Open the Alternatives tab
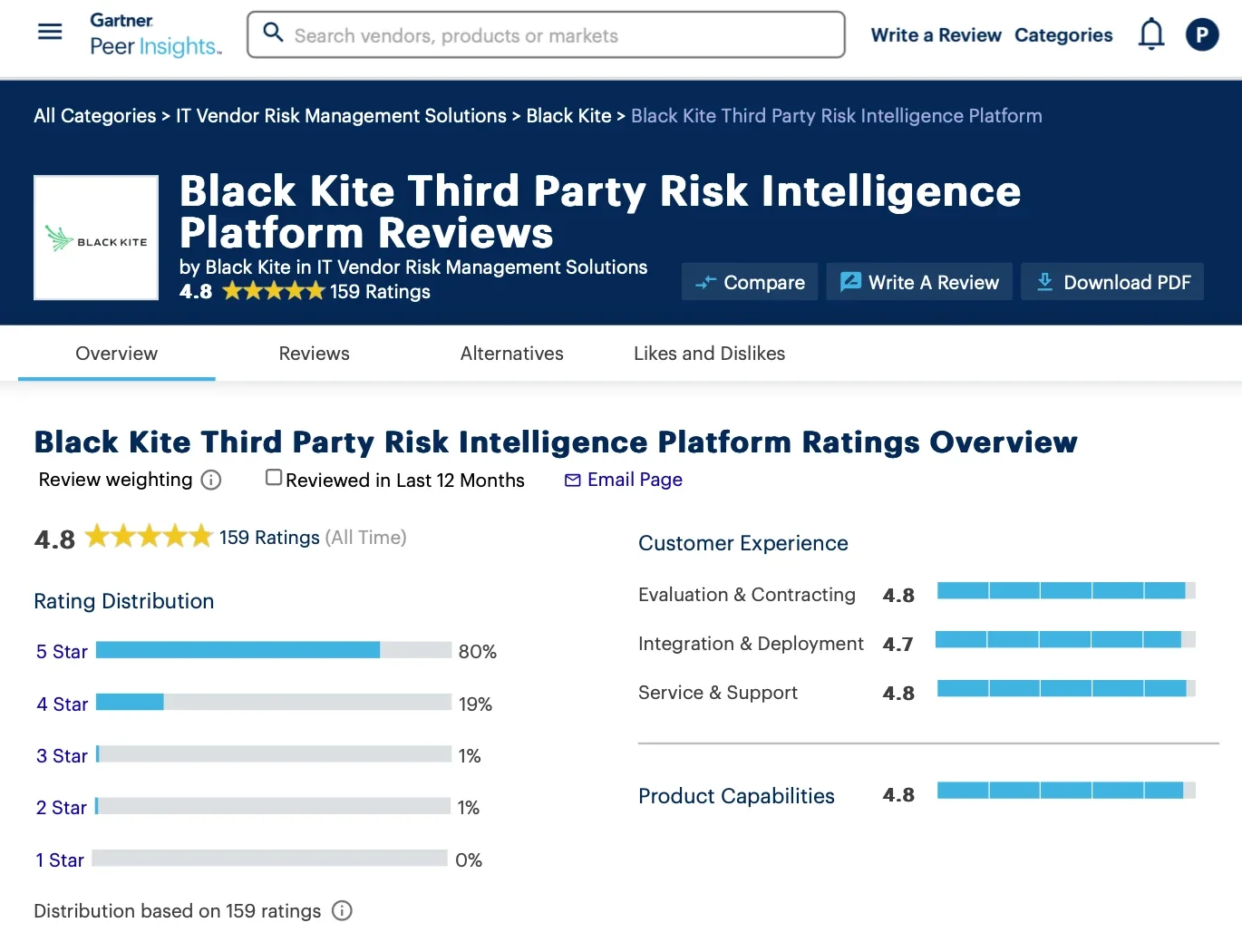The image size is (1242, 952). (511, 354)
